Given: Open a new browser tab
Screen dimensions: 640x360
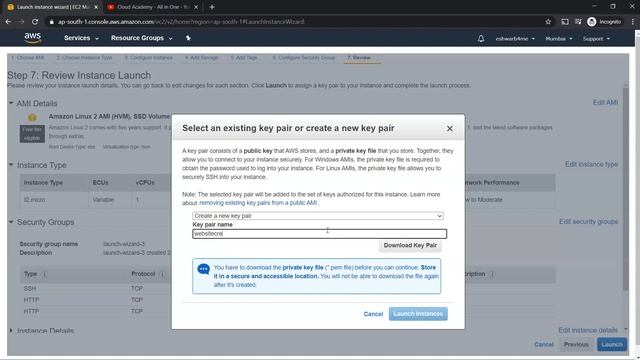Looking at the screenshot, I should (212, 7).
